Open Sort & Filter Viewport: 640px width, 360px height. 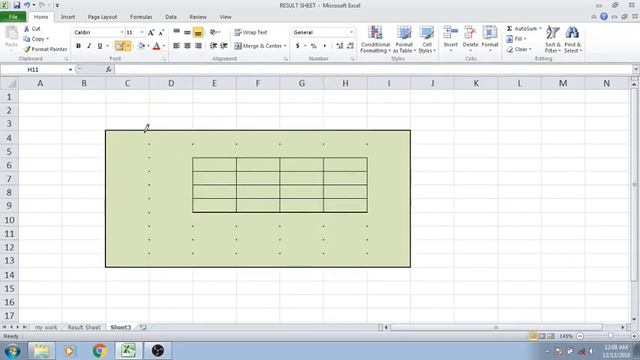553,39
